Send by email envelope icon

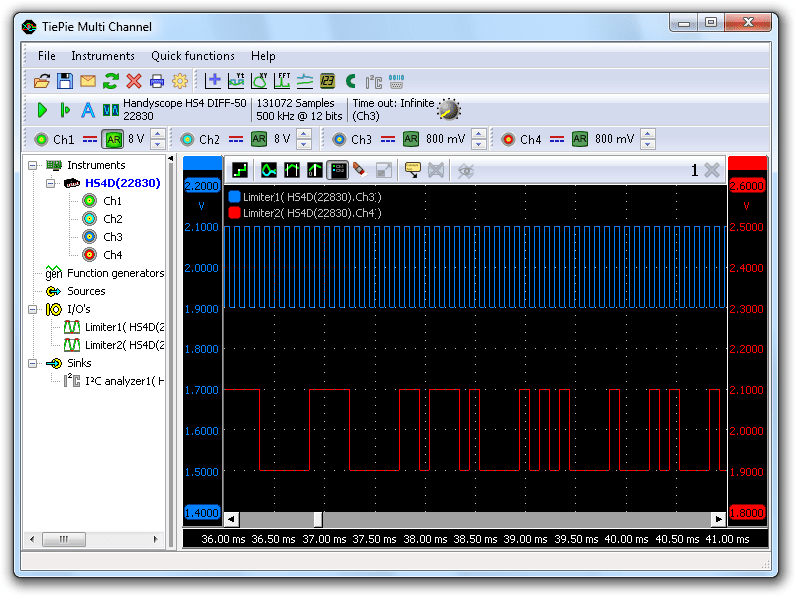(x=88, y=81)
